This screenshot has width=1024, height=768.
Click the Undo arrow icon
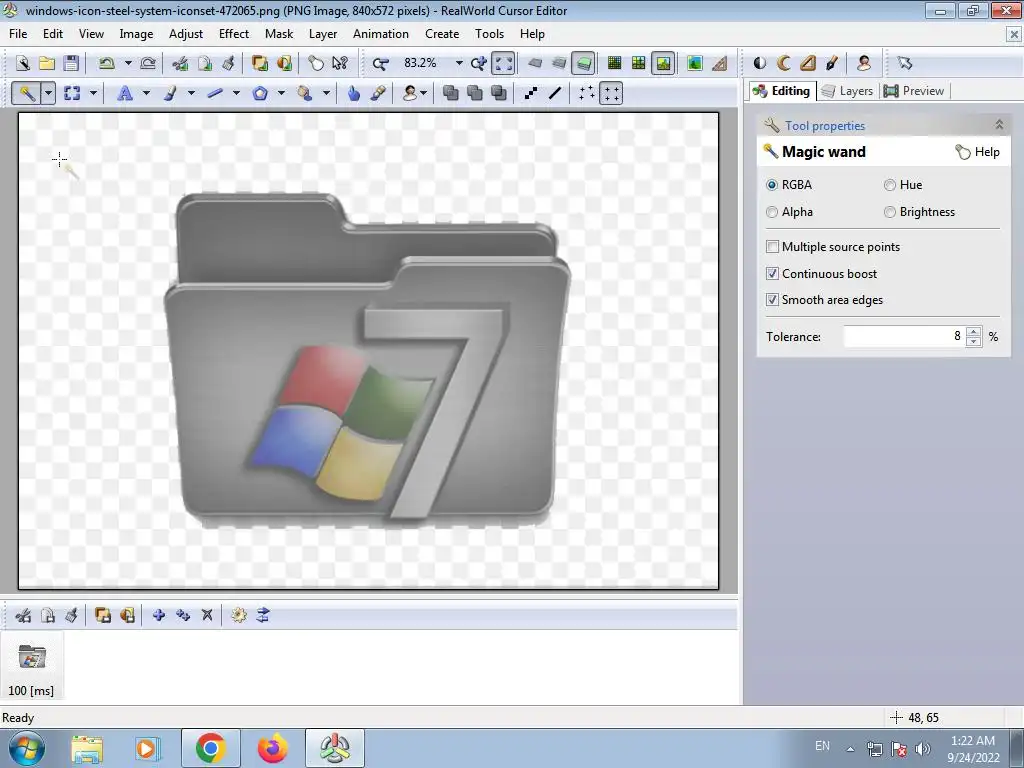106,63
